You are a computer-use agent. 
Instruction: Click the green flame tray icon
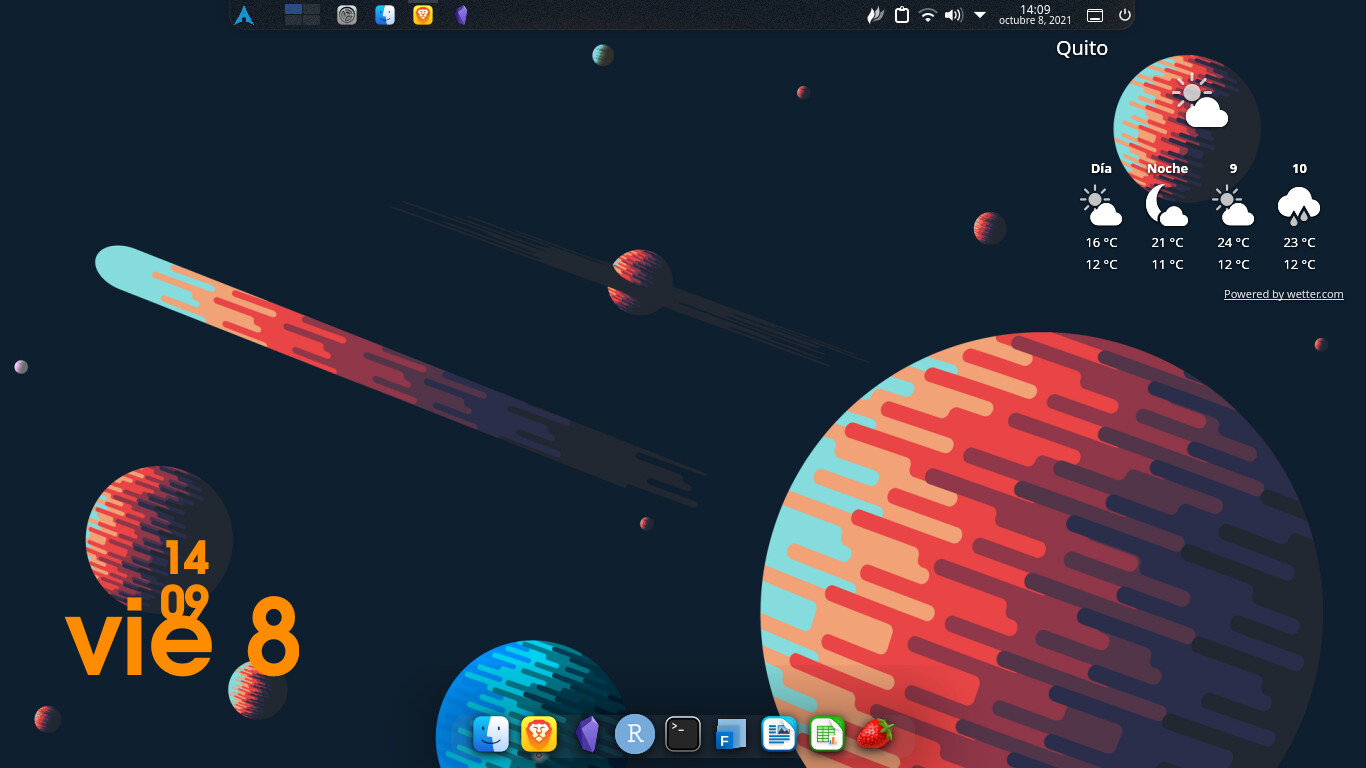pos(875,15)
